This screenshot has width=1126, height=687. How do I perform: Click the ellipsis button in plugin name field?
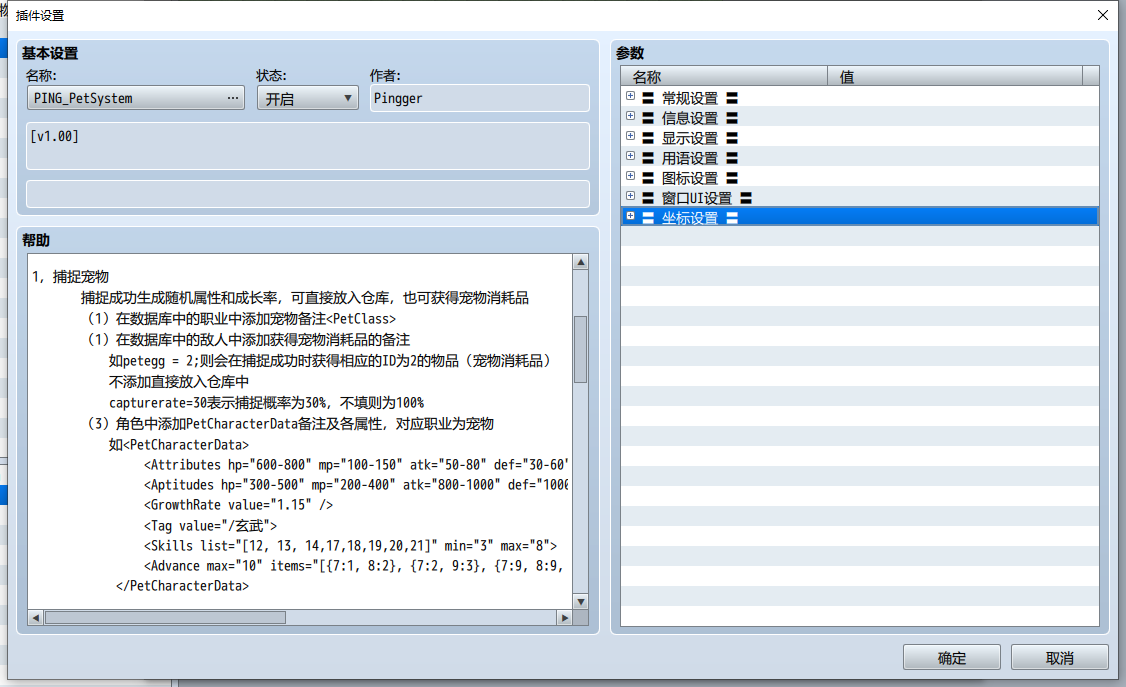point(233,98)
